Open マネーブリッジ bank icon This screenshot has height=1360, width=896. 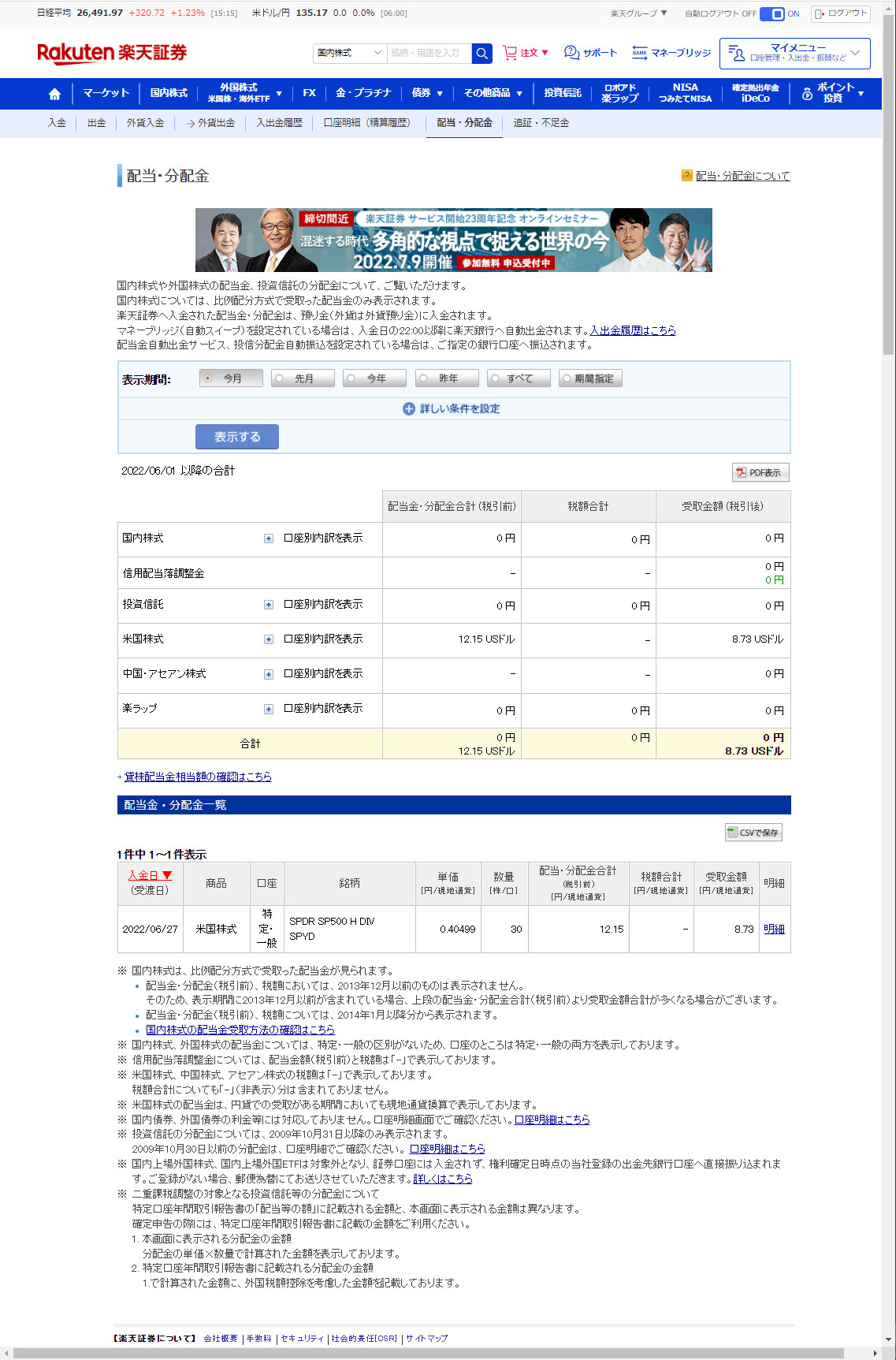[639, 53]
